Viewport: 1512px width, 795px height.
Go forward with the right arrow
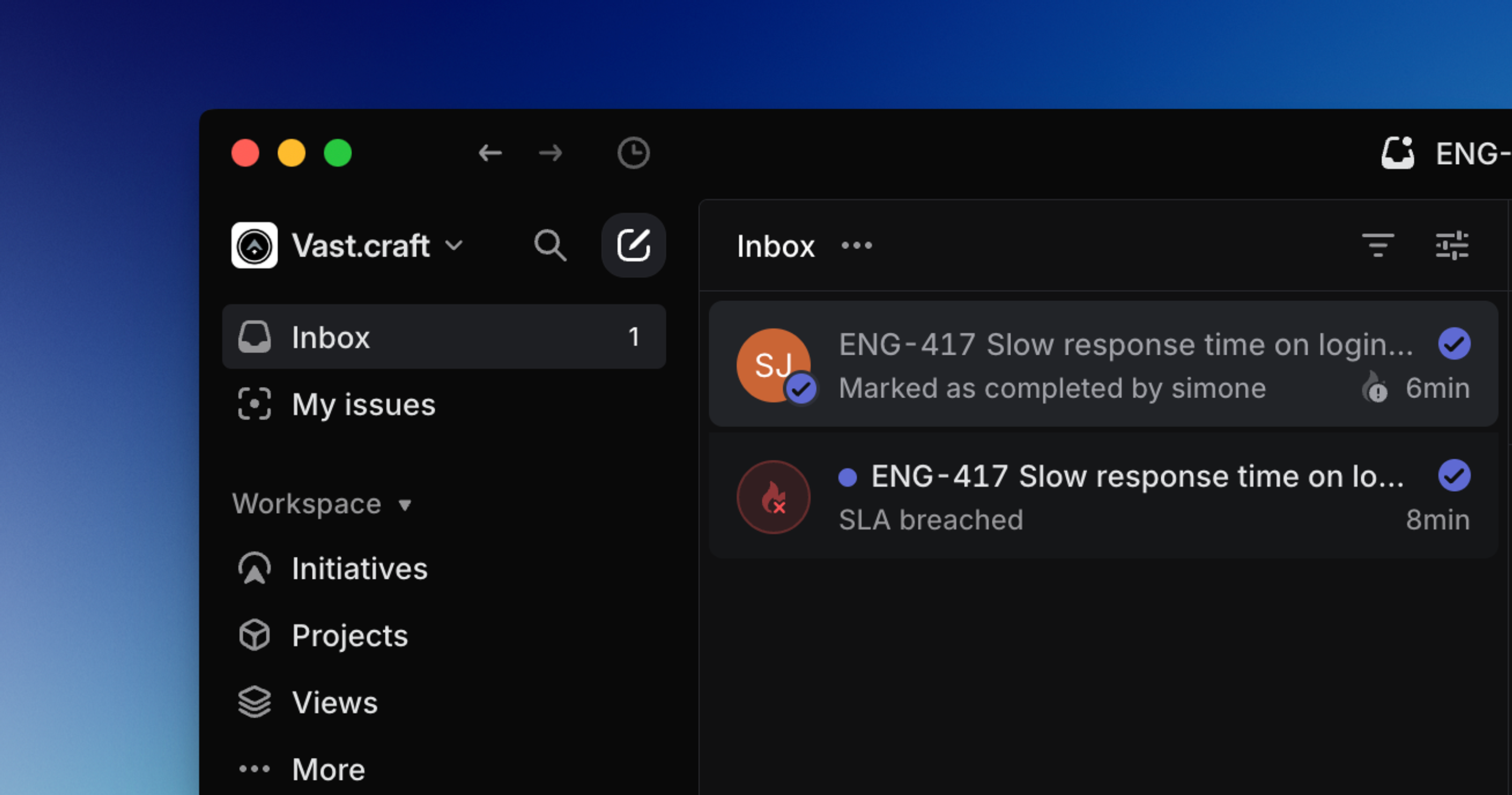tap(551, 153)
